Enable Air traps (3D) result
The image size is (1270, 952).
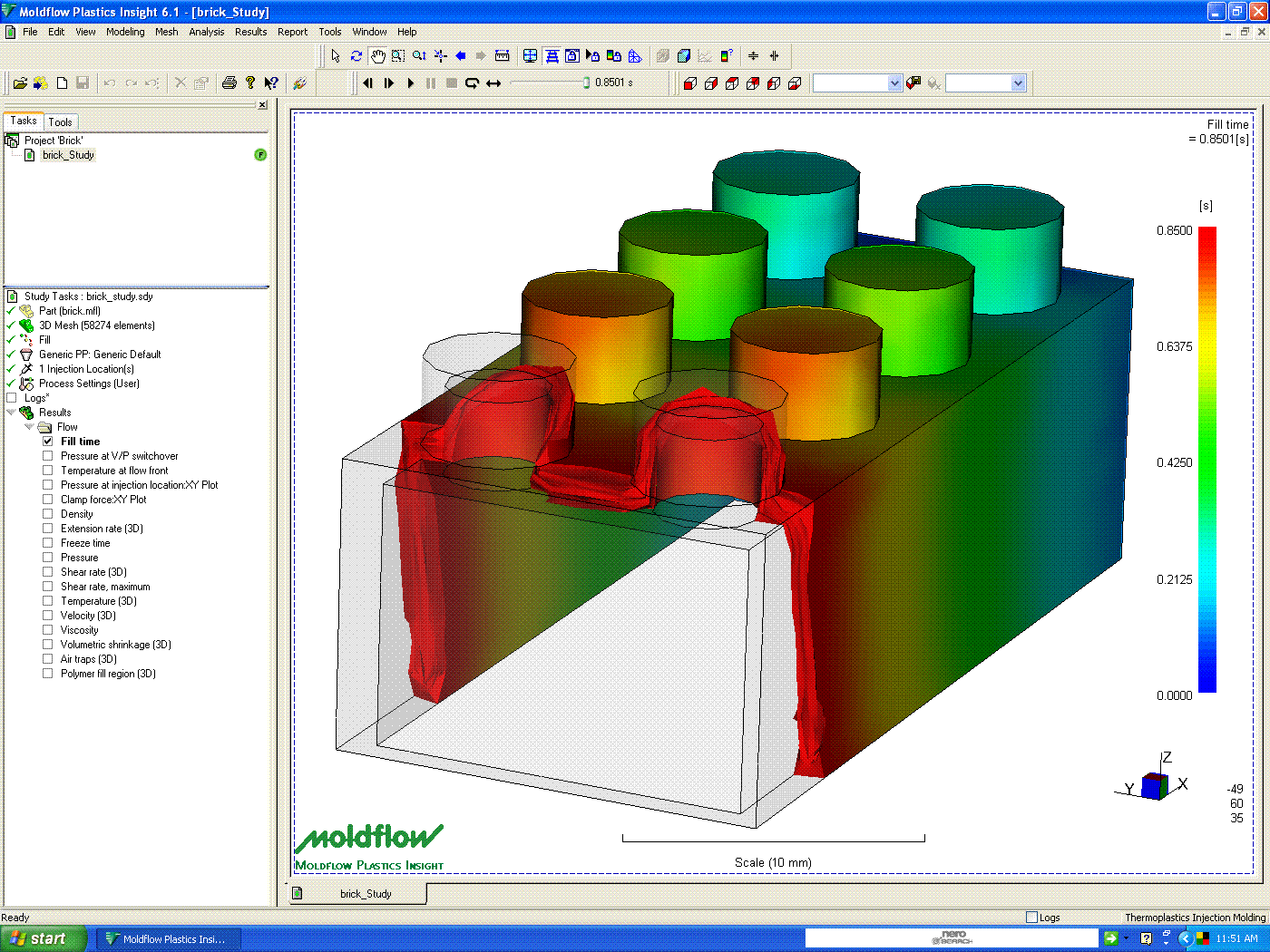click(48, 659)
